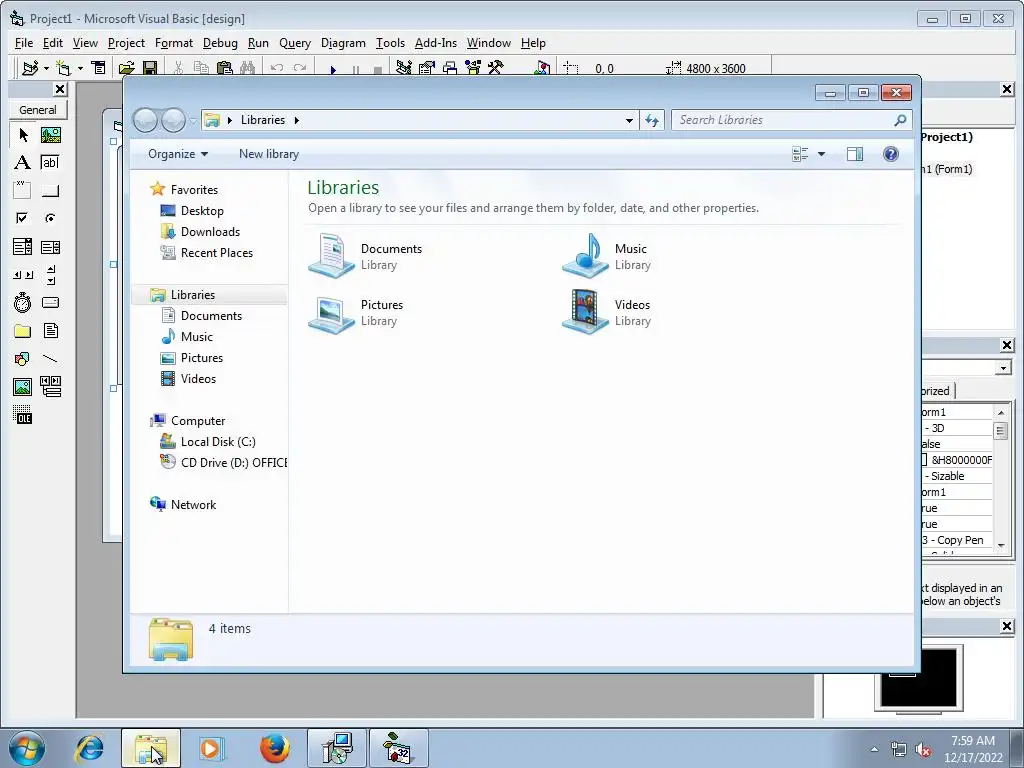Screen dimensions: 1024x768
Task: Open the File menu in Visual Basic
Action: click(x=24, y=43)
